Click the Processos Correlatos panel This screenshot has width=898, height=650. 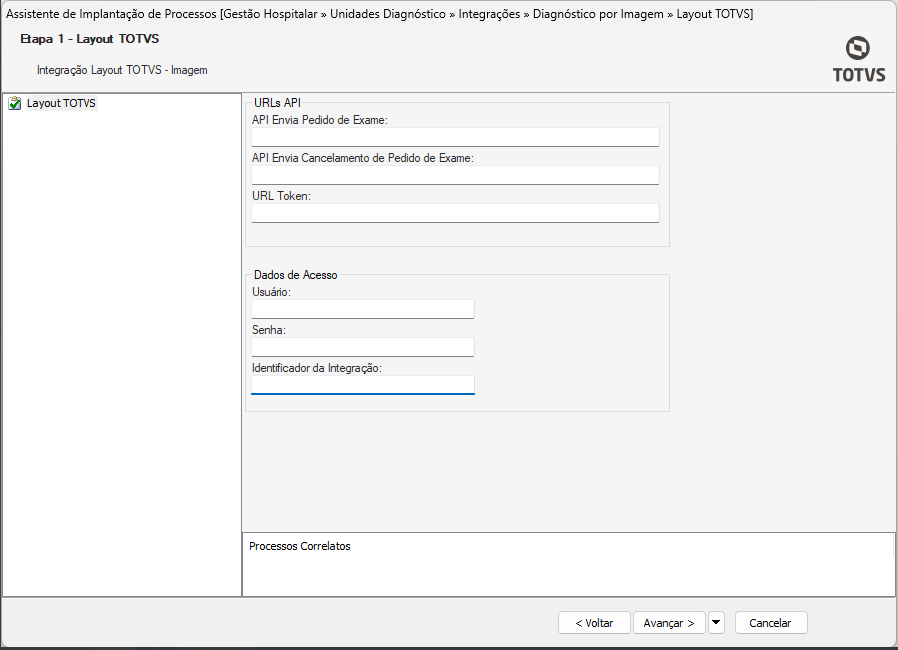pyautogui.click(x=568, y=565)
